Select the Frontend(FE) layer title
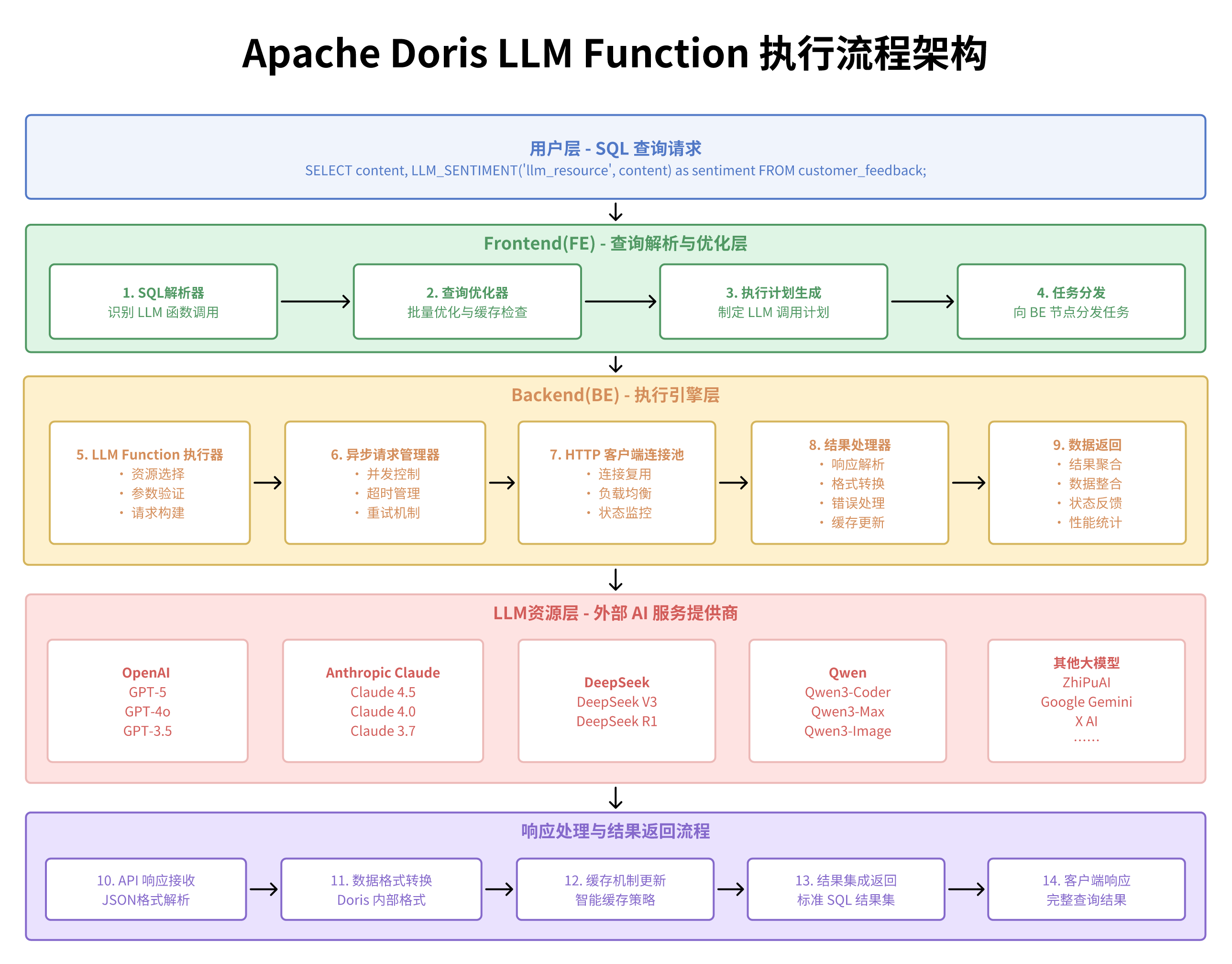1232x964 pixels. 615,244
